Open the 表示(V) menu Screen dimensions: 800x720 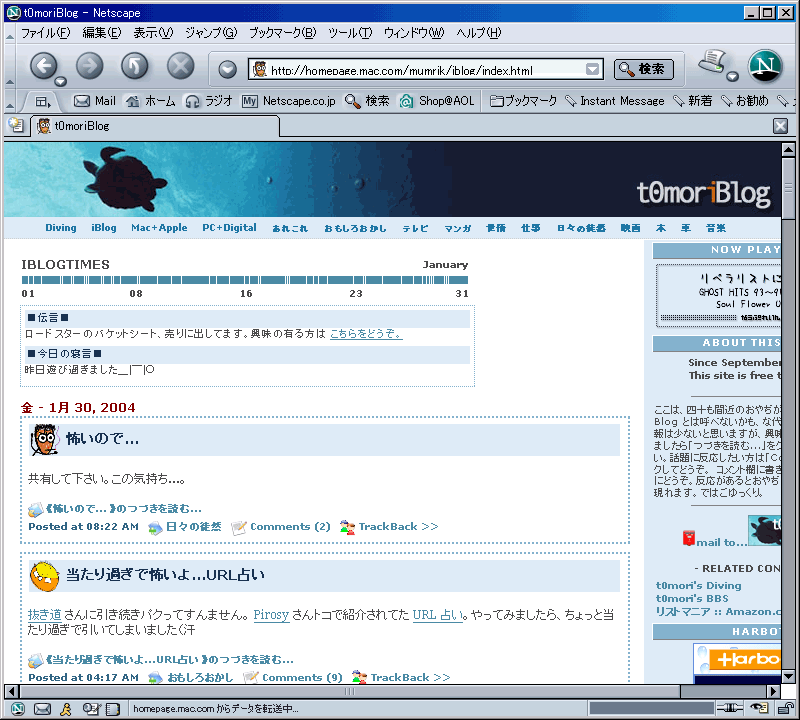[153, 33]
